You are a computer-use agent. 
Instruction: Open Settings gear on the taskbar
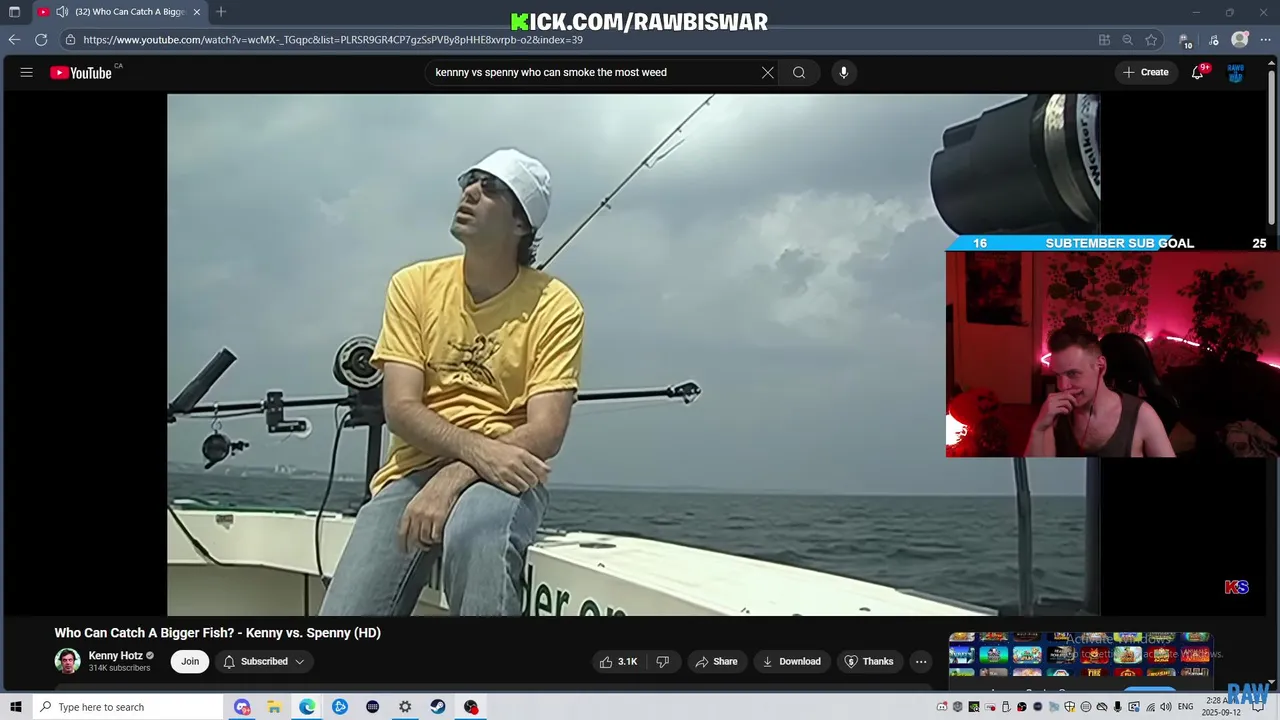pos(405,707)
